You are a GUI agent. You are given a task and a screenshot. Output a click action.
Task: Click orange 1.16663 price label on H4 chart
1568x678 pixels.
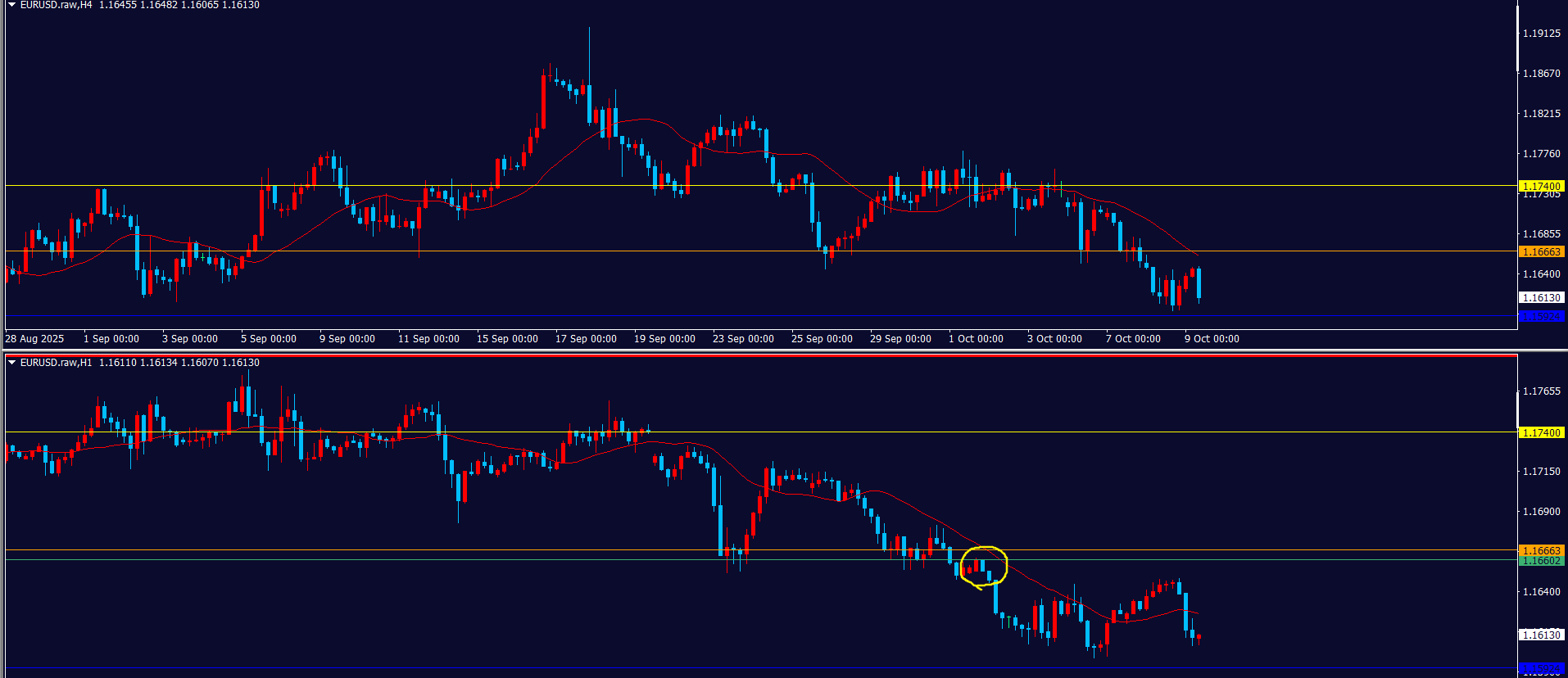pos(1541,252)
